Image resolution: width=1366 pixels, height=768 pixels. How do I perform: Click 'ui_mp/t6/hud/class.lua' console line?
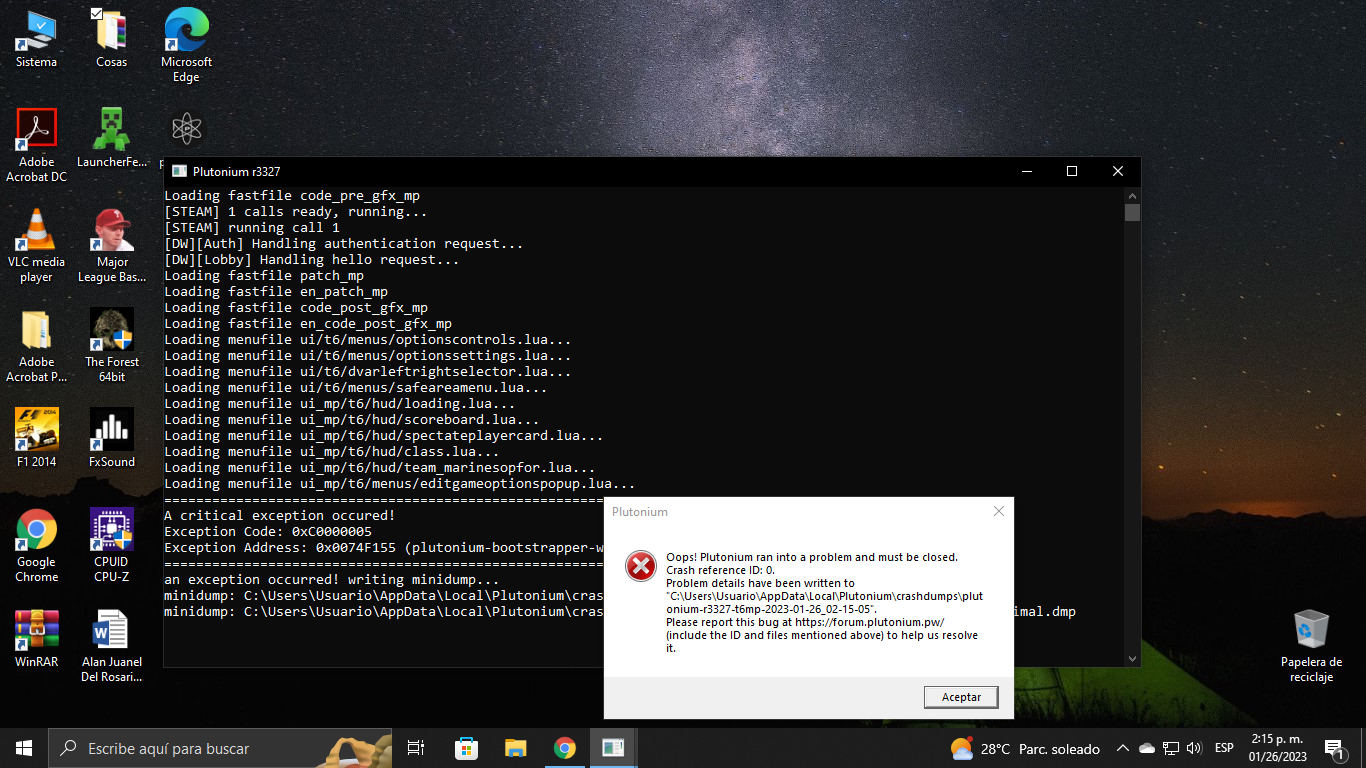(x=332, y=451)
